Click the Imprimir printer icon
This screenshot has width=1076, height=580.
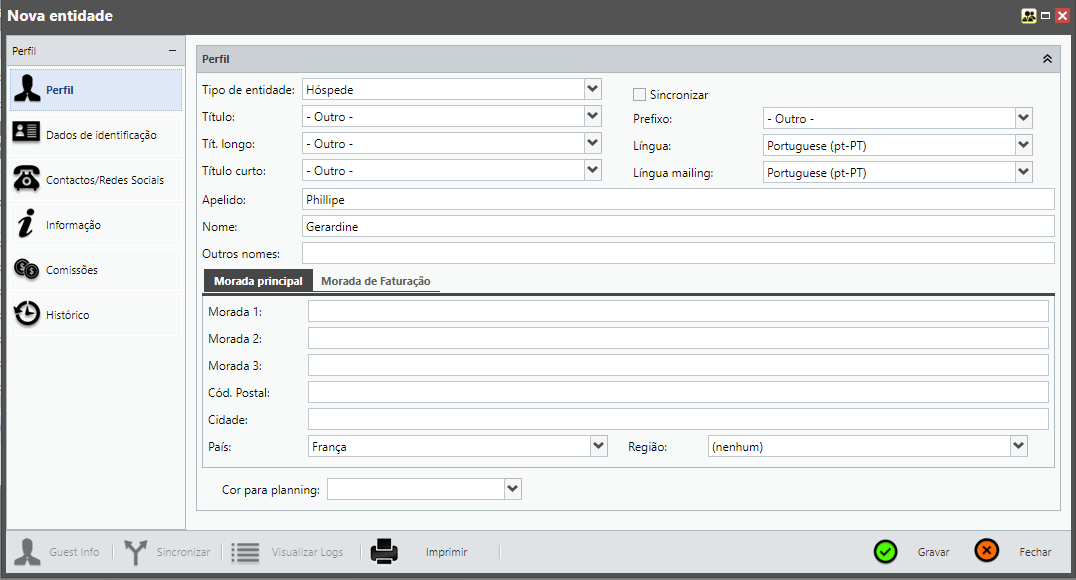[x=385, y=552]
